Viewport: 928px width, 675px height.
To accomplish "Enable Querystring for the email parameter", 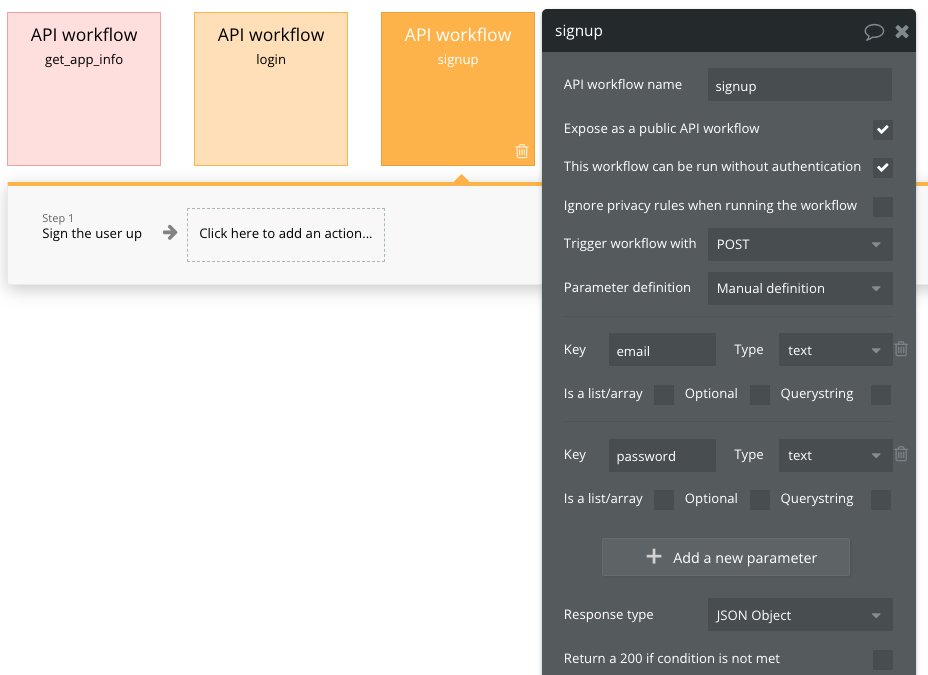I will point(880,395).
